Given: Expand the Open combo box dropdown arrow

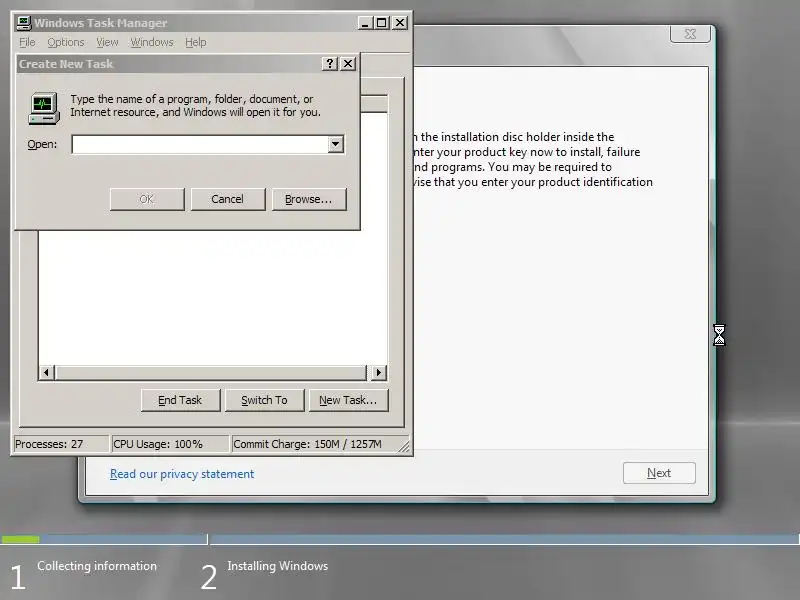Looking at the screenshot, I should (335, 144).
